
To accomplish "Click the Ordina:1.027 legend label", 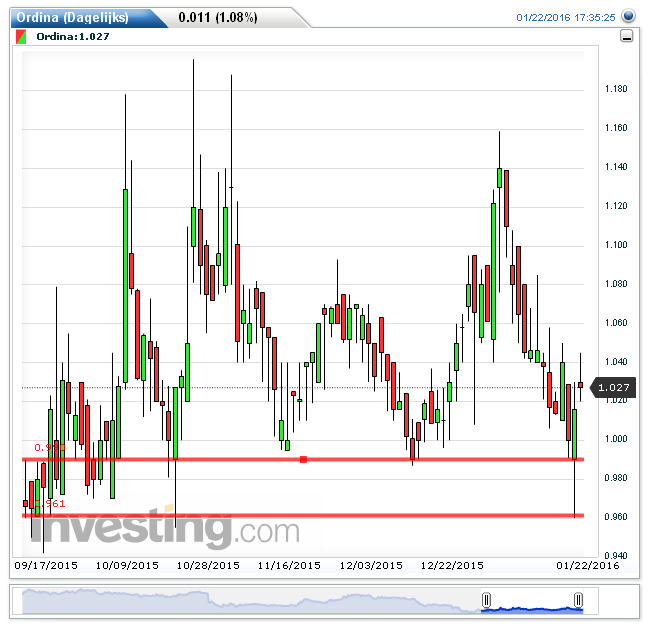I will pyautogui.click(x=73, y=36).
